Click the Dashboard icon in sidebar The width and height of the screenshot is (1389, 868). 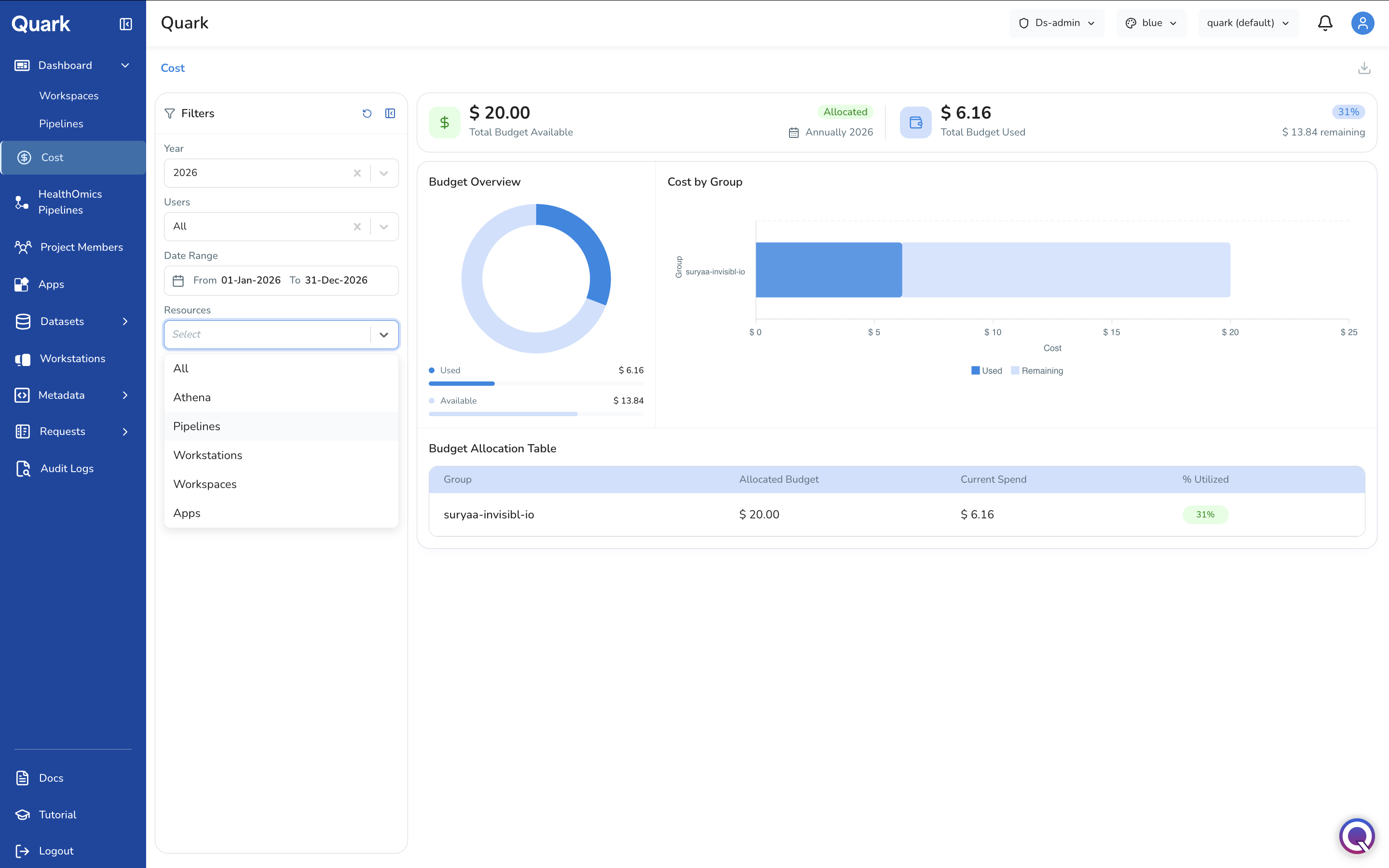click(x=22, y=66)
